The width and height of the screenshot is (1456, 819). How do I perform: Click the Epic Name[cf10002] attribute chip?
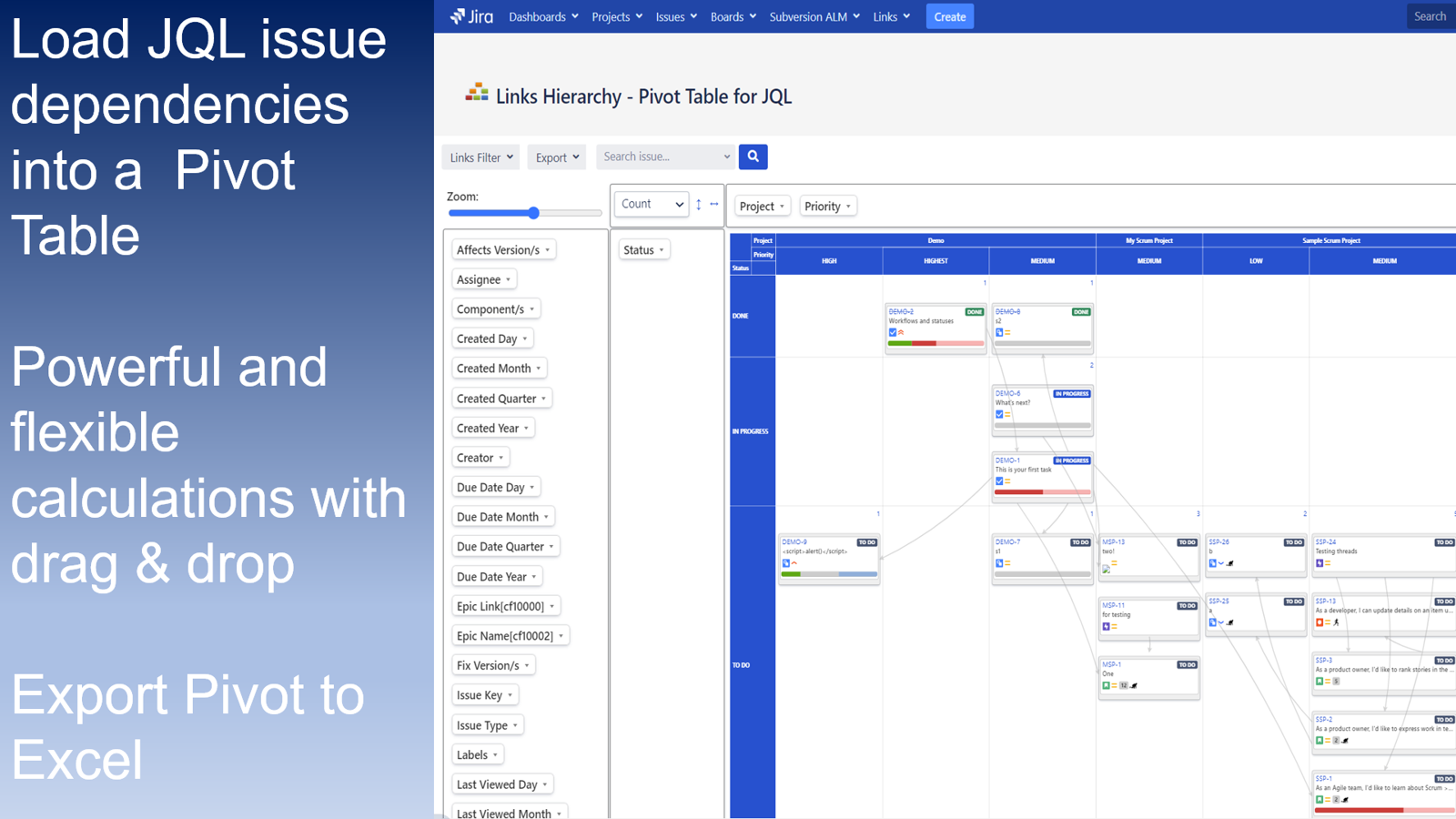click(511, 636)
